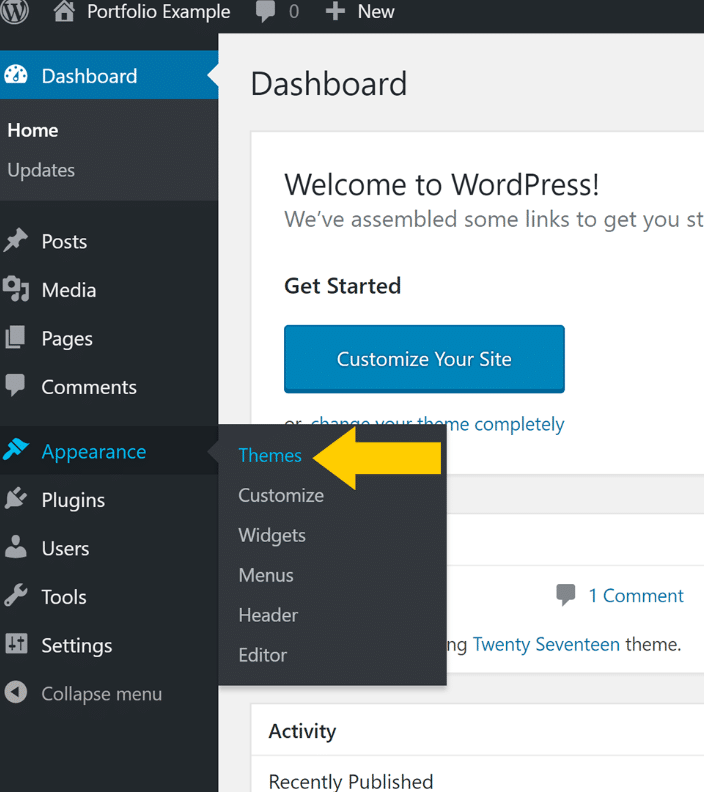Image resolution: width=704 pixels, height=792 pixels.
Task: Open the Settings menu
Action: 77,646
